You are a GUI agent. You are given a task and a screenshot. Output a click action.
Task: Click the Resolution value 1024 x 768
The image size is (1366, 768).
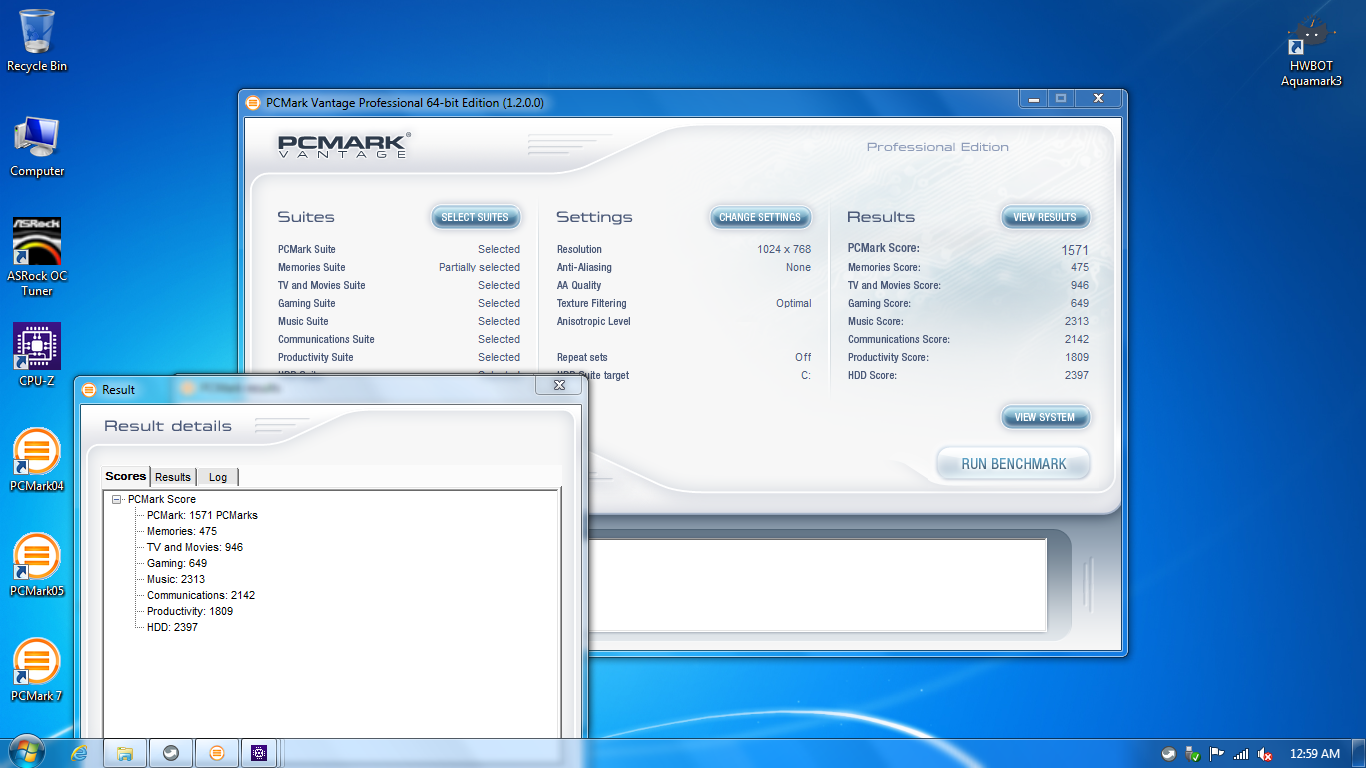tap(784, 249)
